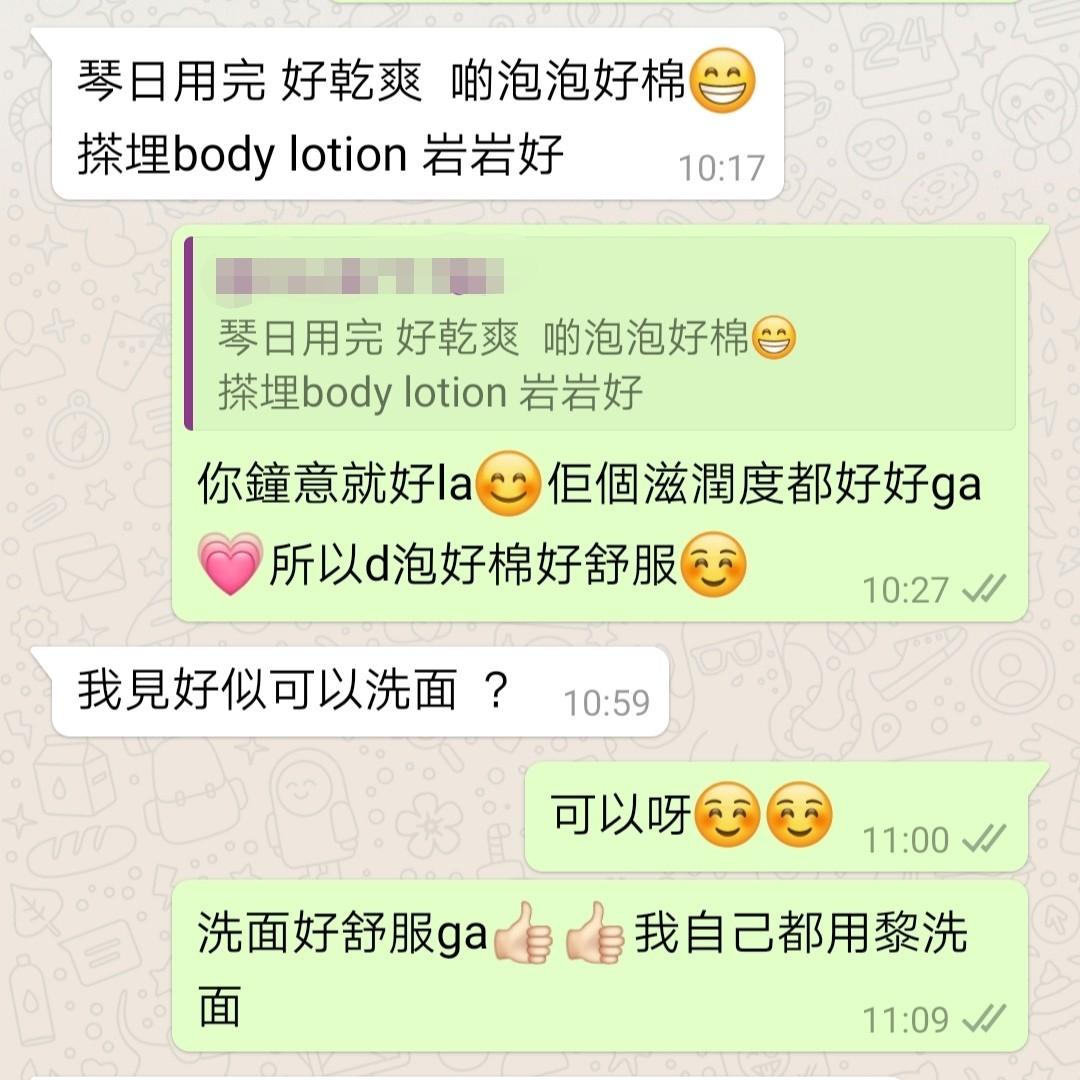Tap the grinning emoji inside the quoted message
Image resolution: width=1080 pixels, height=1080 pixels.
(773, 338)
